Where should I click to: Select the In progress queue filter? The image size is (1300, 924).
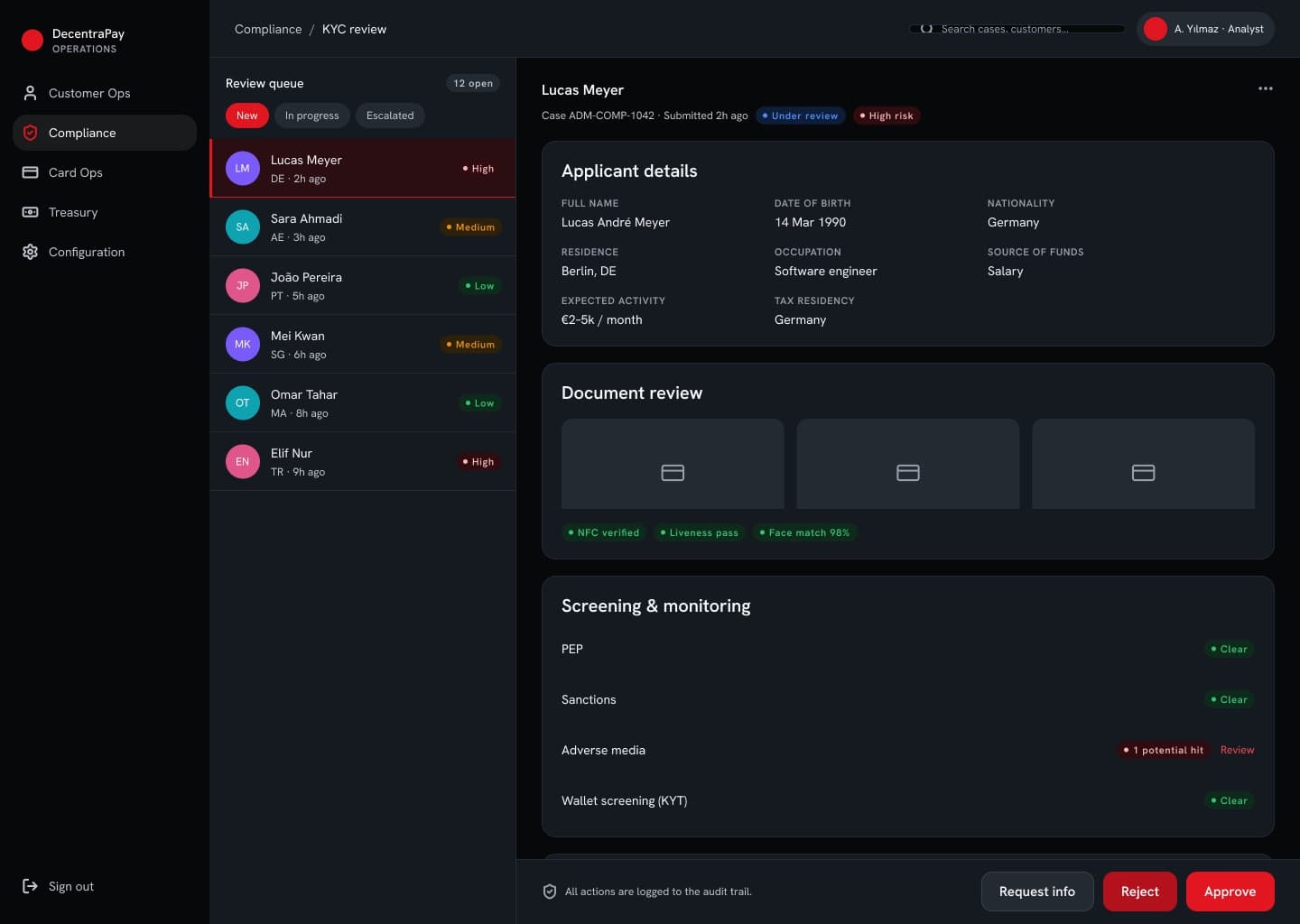(x=312, y=115)
